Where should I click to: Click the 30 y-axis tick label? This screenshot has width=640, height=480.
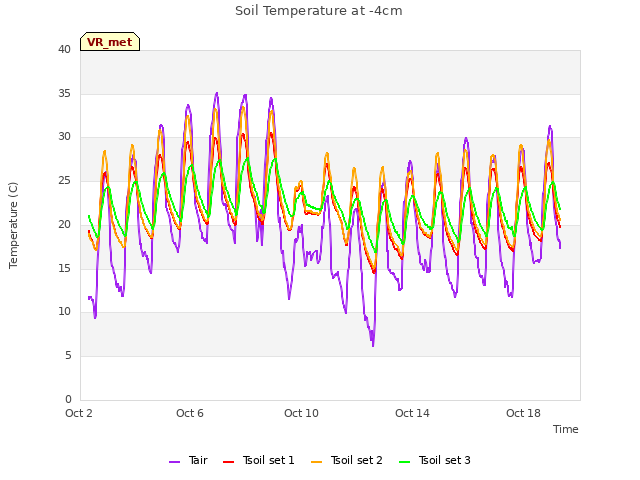point(64,137)
